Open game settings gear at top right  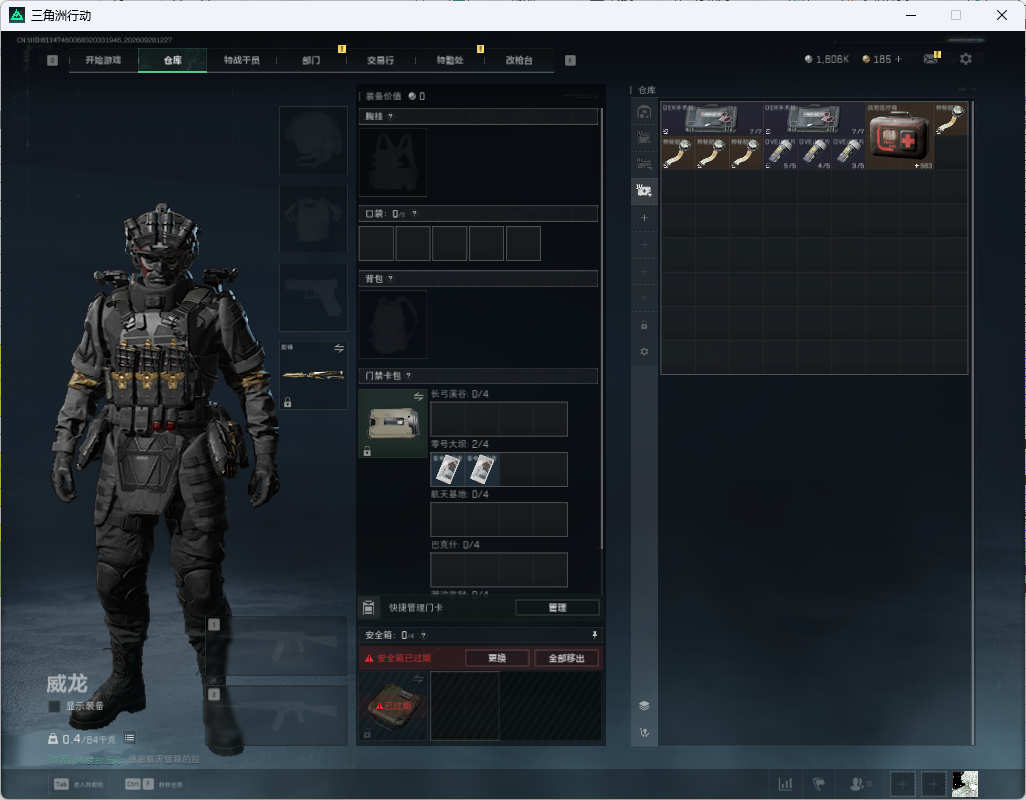966,59
